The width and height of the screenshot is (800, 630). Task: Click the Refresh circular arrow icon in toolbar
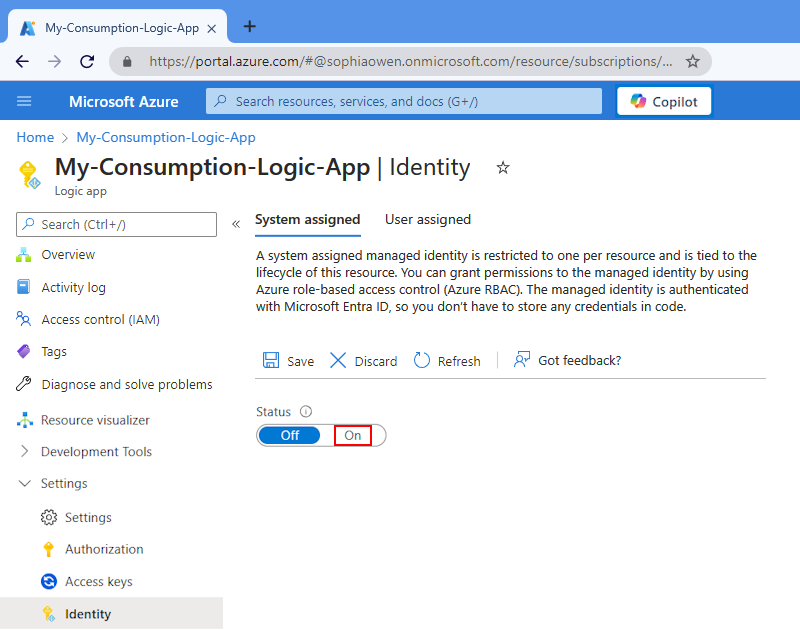pos(421,360)
